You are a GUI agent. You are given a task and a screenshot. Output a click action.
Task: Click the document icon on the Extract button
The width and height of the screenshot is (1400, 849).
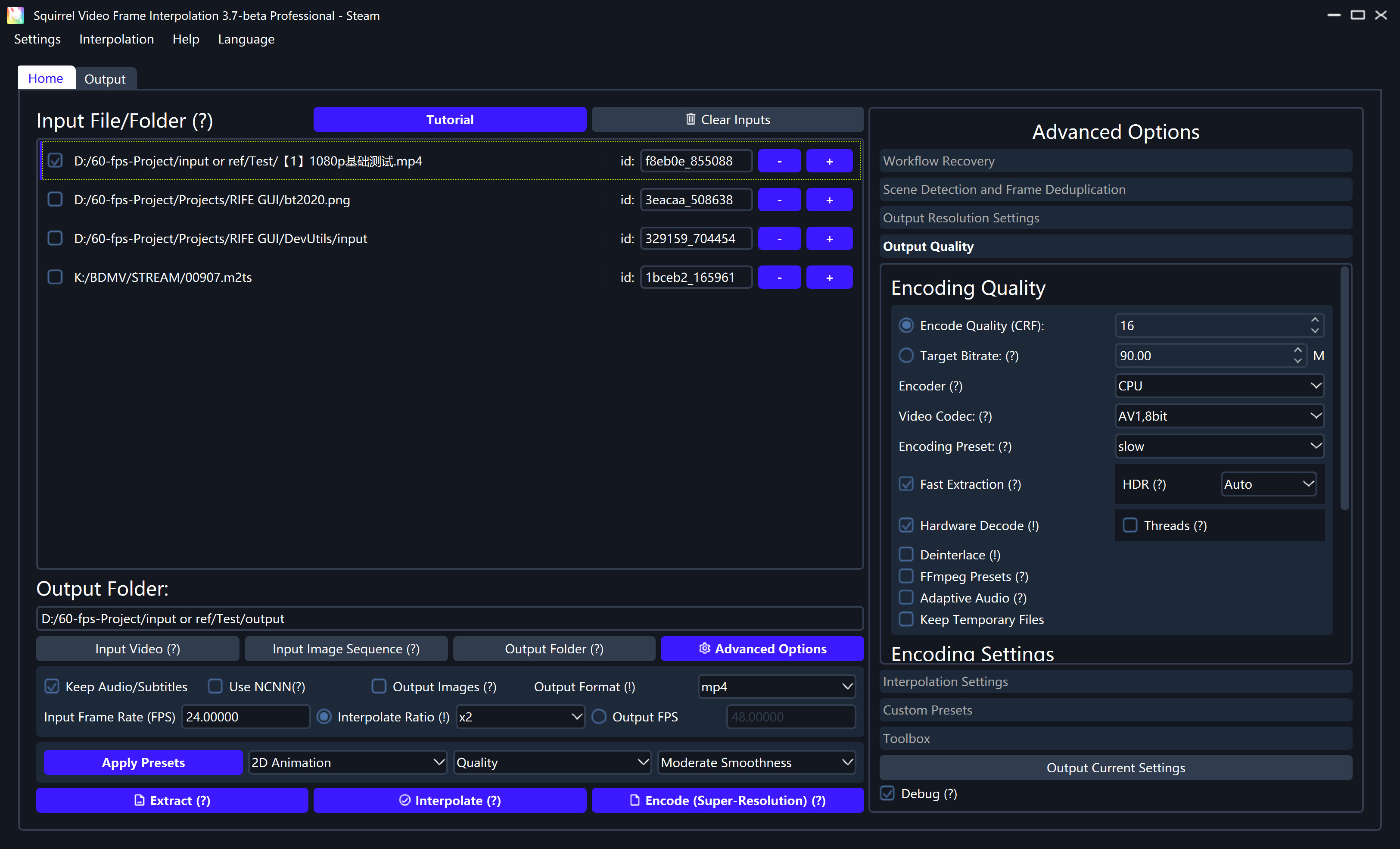point(140,800)
